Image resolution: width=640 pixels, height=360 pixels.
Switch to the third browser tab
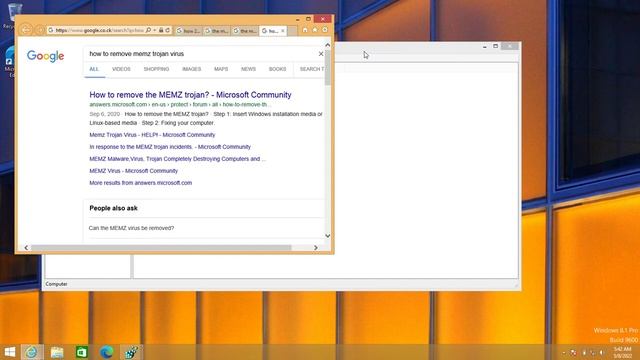(245, 31)
